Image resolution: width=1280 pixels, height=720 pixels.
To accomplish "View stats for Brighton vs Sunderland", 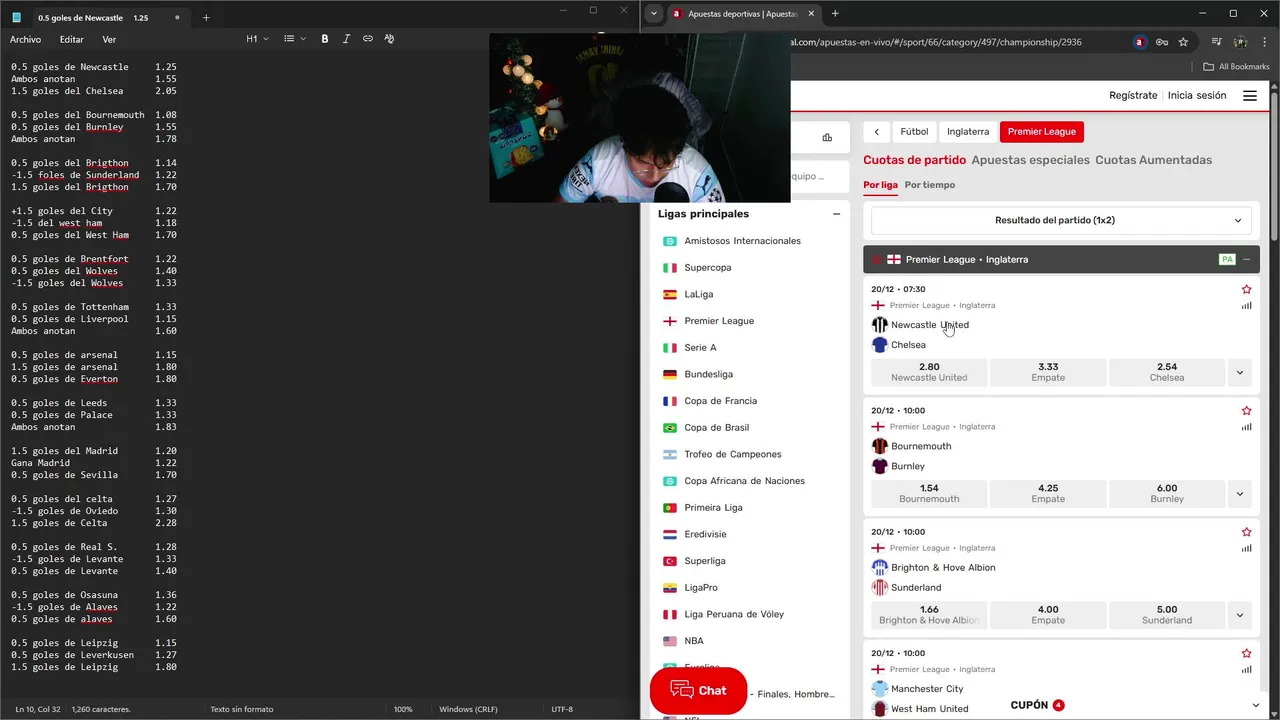I will 1246,548.
